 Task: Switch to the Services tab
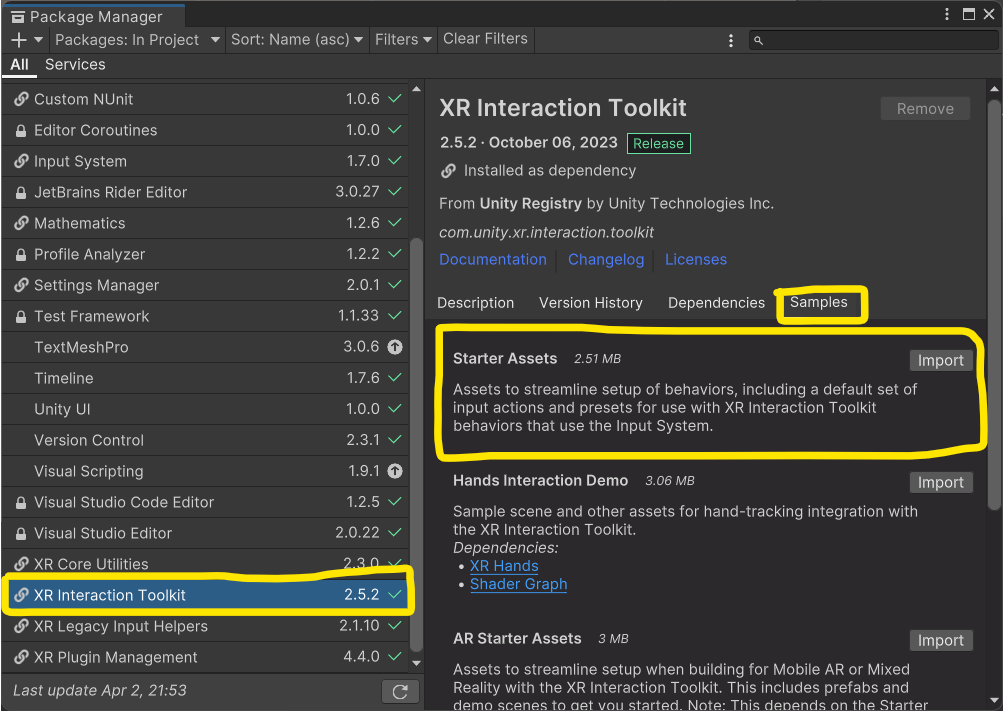pos(75,65)
